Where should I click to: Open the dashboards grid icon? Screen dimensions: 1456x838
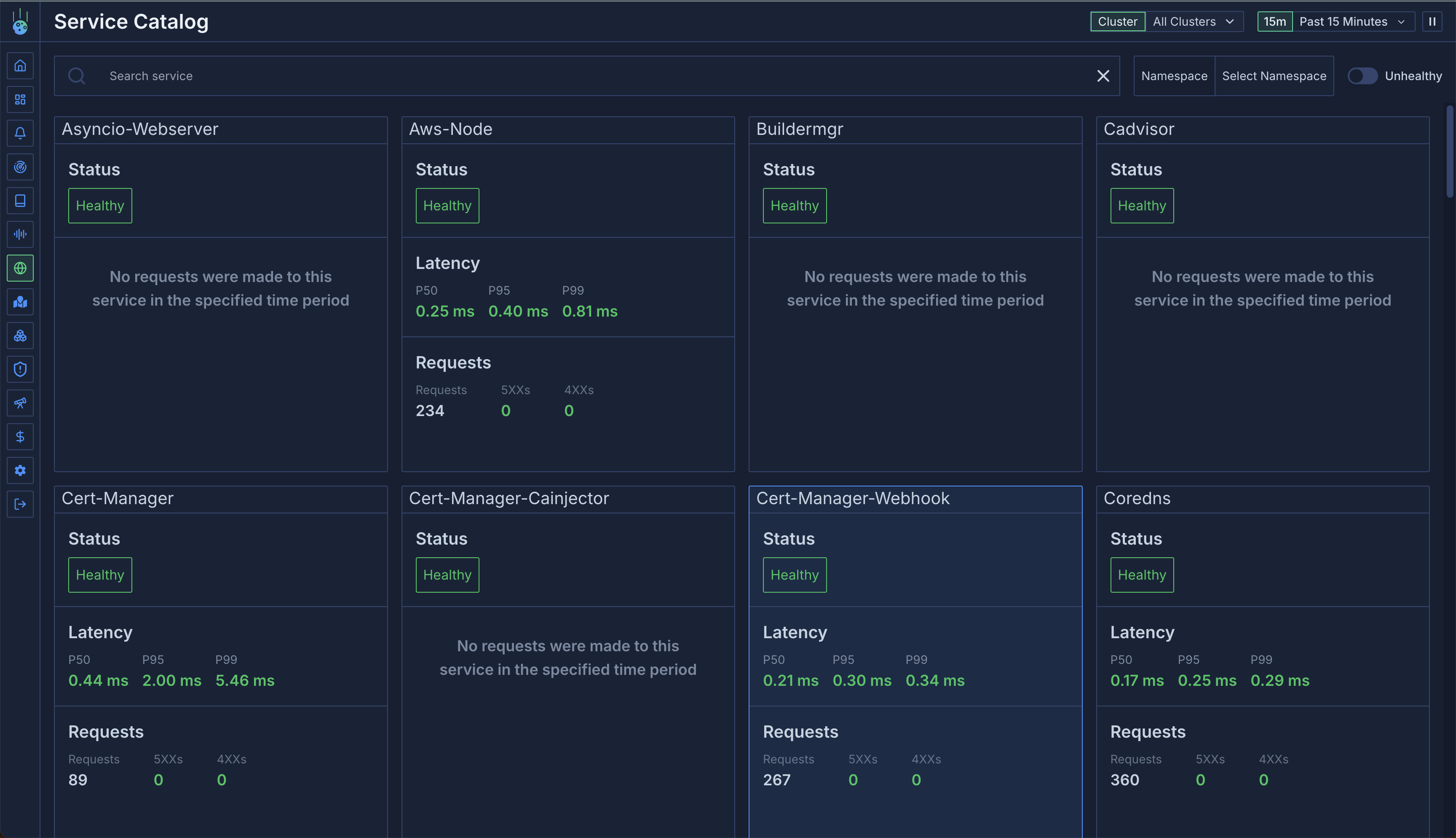pyautogui.click(x=20, y=99)
